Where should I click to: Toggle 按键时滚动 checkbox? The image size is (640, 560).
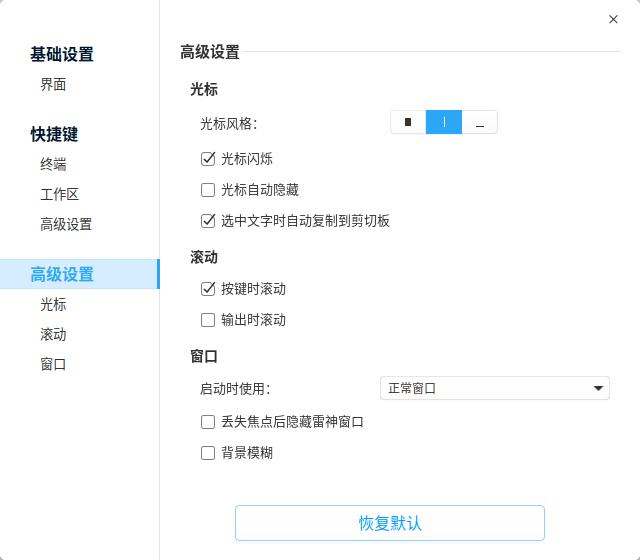coord(208,288)
